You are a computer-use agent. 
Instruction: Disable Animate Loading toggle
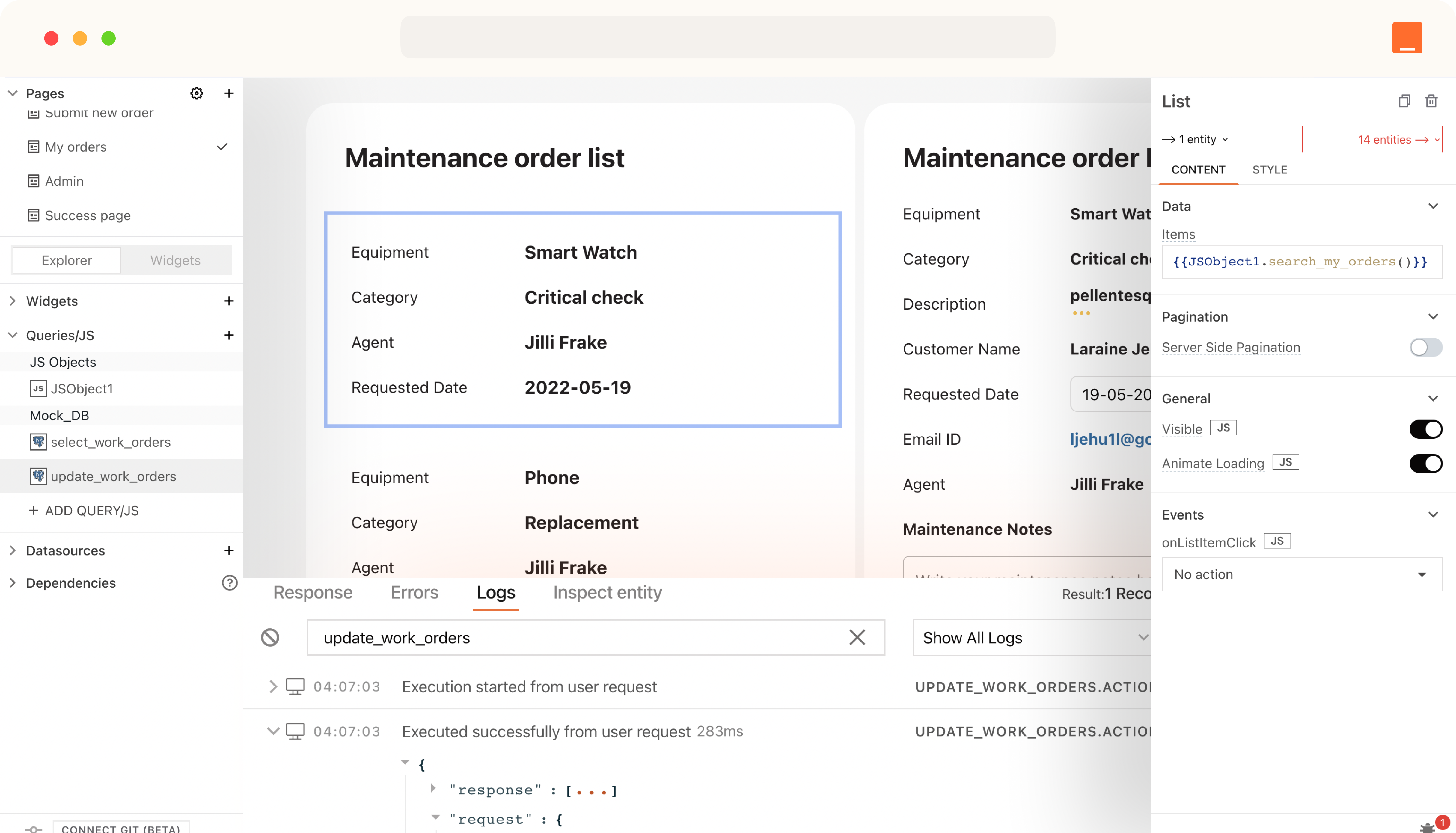click(x=1425, y=464)
